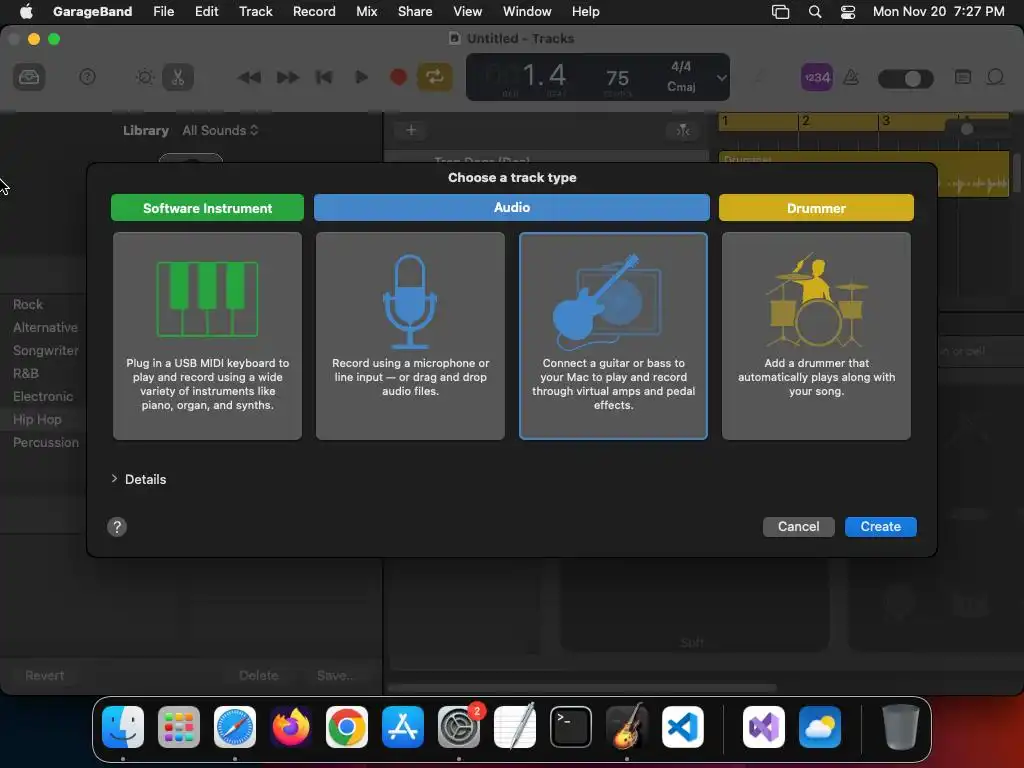Open the LCD display mode dropdown arrow

[x=721, y=78]
